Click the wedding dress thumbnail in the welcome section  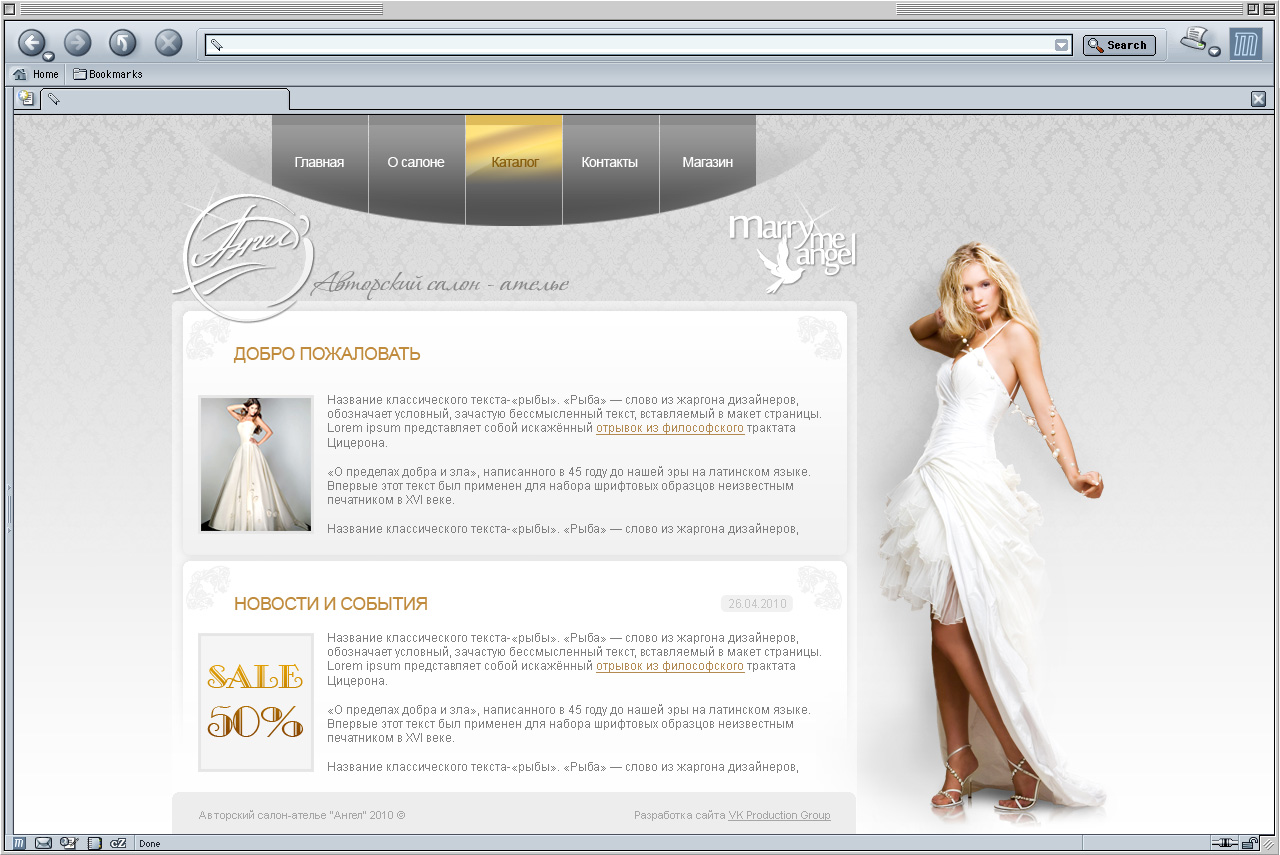(256, 464)
